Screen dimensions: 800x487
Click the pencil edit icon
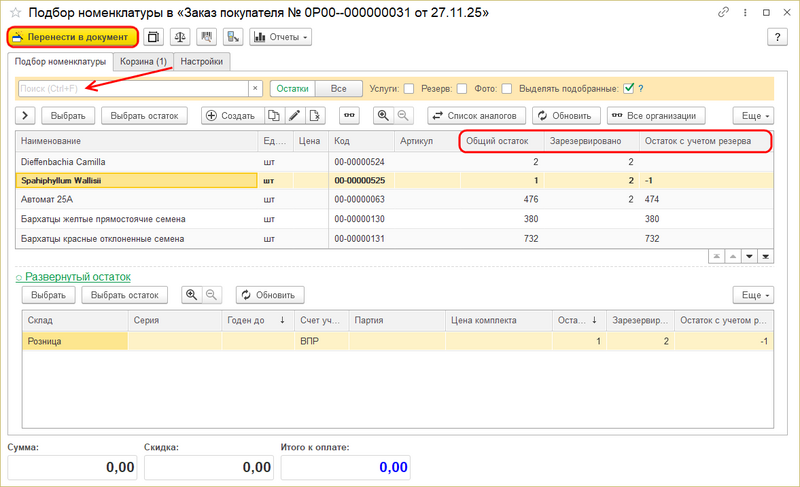coord(294,115)
